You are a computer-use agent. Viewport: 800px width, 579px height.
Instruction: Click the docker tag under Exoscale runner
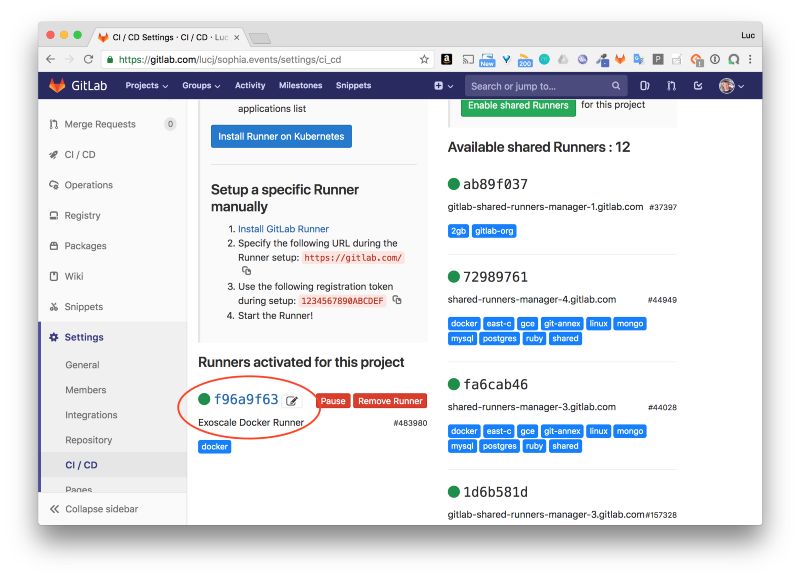point(214,446)
